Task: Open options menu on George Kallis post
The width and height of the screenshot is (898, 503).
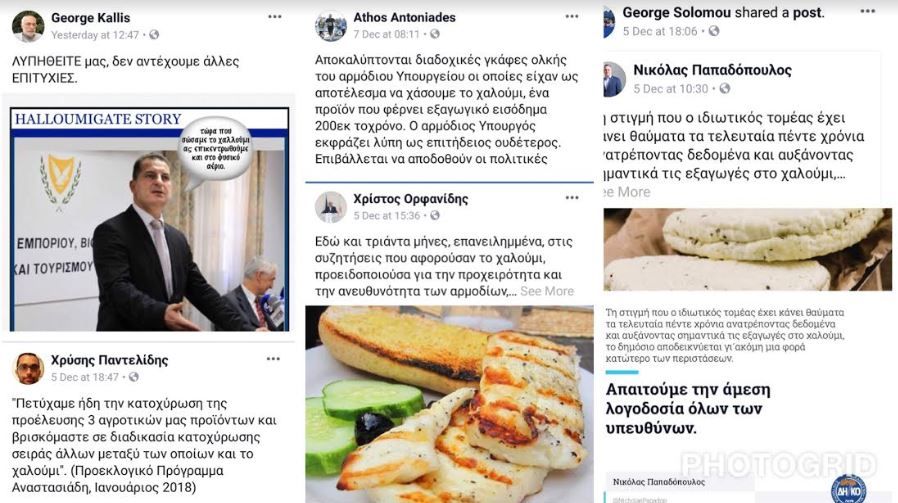Action: pyautogui.click(x=275, y=17)
